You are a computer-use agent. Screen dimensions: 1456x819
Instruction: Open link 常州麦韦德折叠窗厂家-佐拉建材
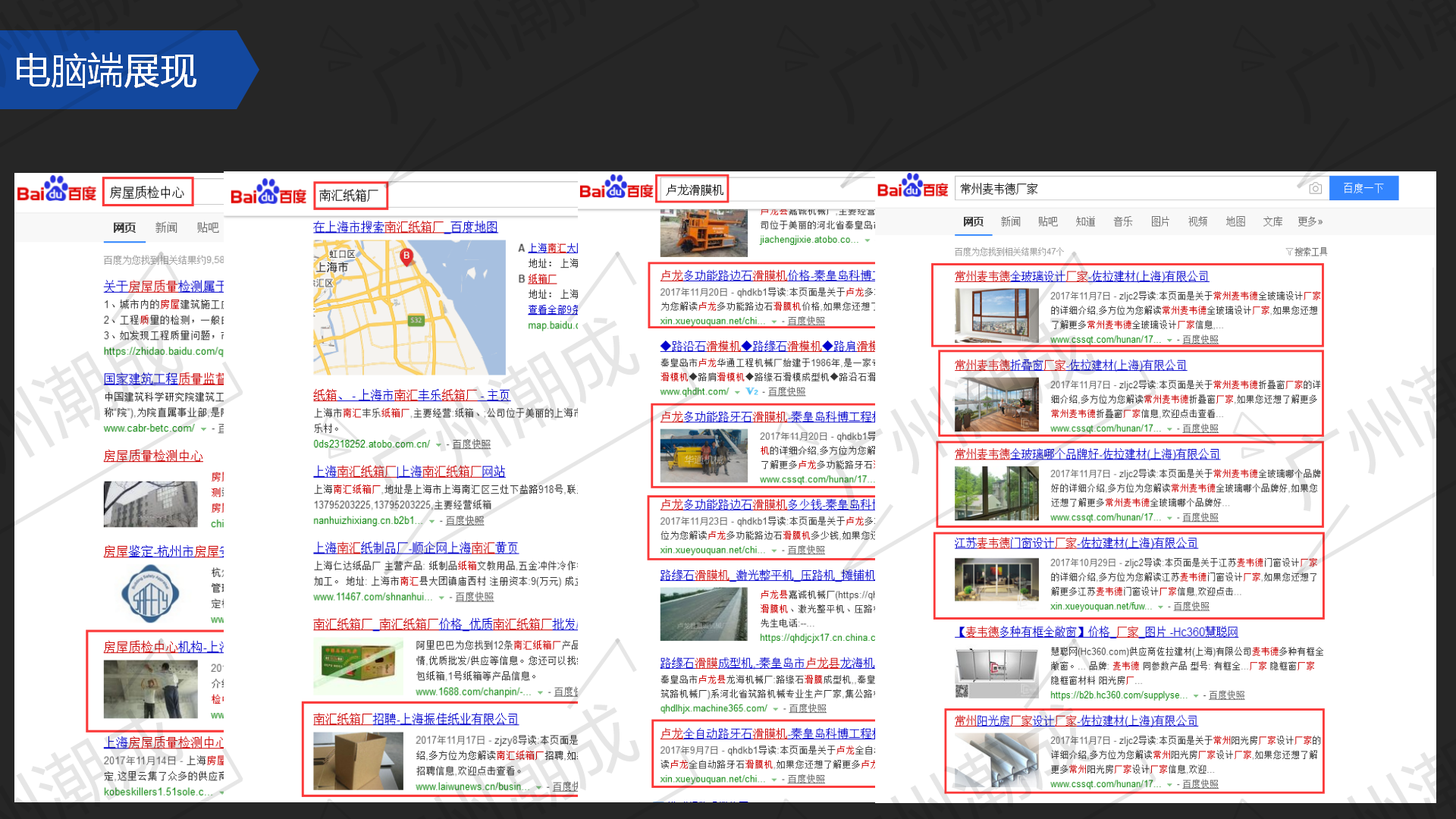(x=1070, y=366)
